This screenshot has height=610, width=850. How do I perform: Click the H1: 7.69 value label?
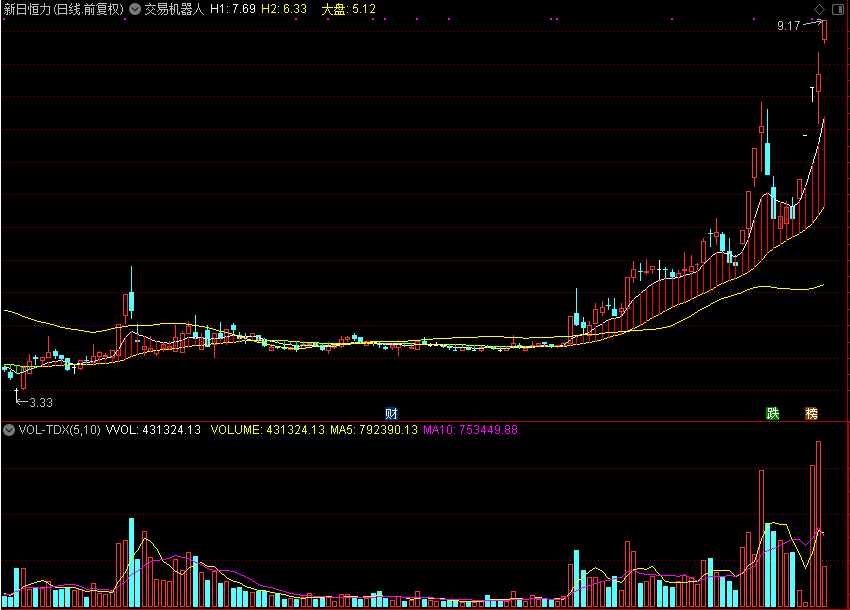click(x=233, y=9)
